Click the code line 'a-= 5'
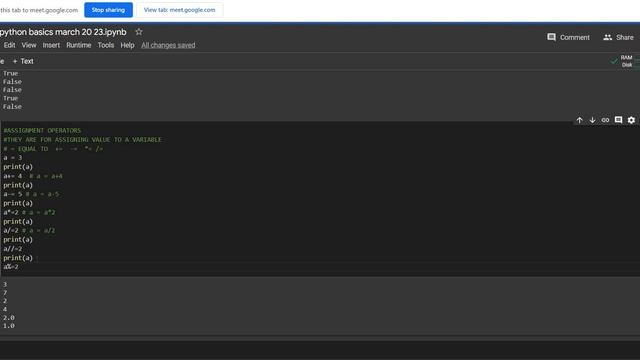Image resolution: width=640 pixels, height=360 pixels. pos(13,194)
